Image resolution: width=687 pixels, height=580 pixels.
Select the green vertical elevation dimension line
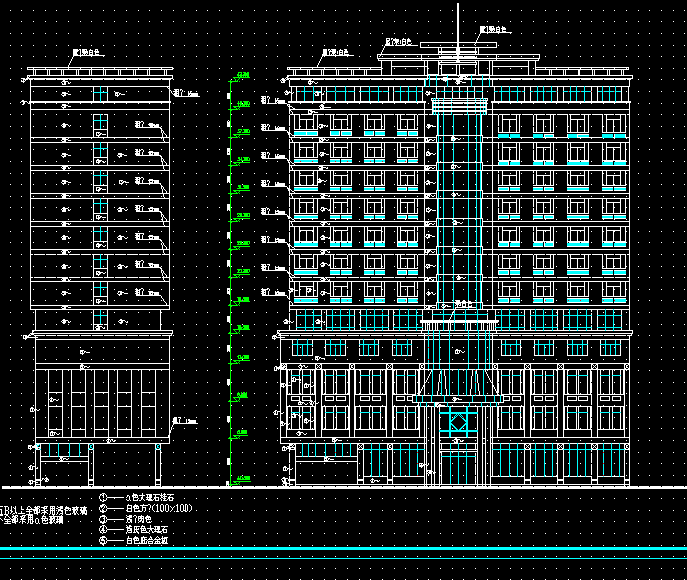pyautogui.click(x=231, y=280)
